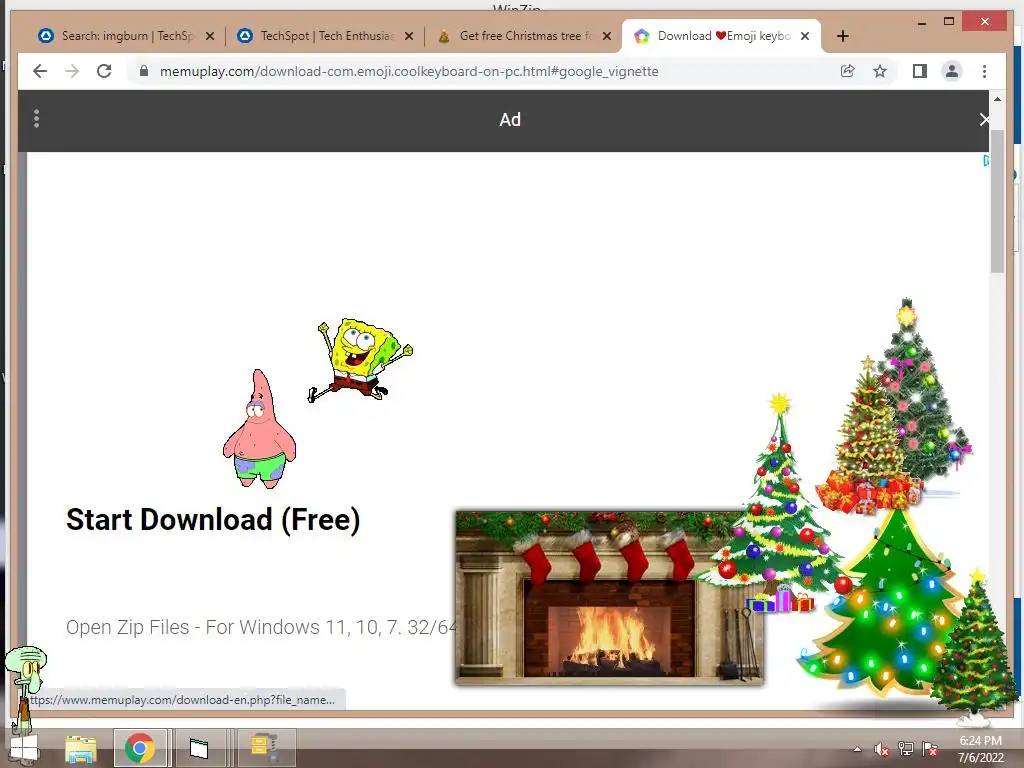This screenshot has height=768, width=1024.
Task: Close the Search: imgburn tab
Action: [210, 37]
